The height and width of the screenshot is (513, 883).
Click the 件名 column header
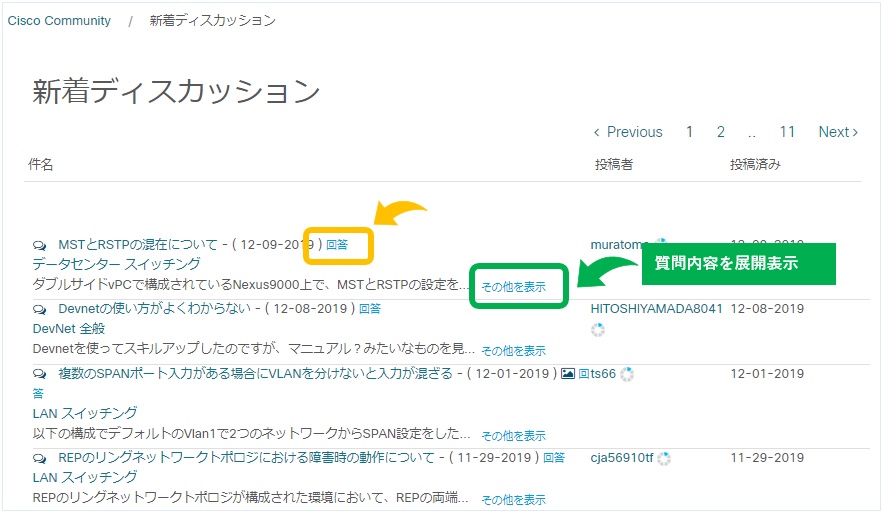[41, 164]
